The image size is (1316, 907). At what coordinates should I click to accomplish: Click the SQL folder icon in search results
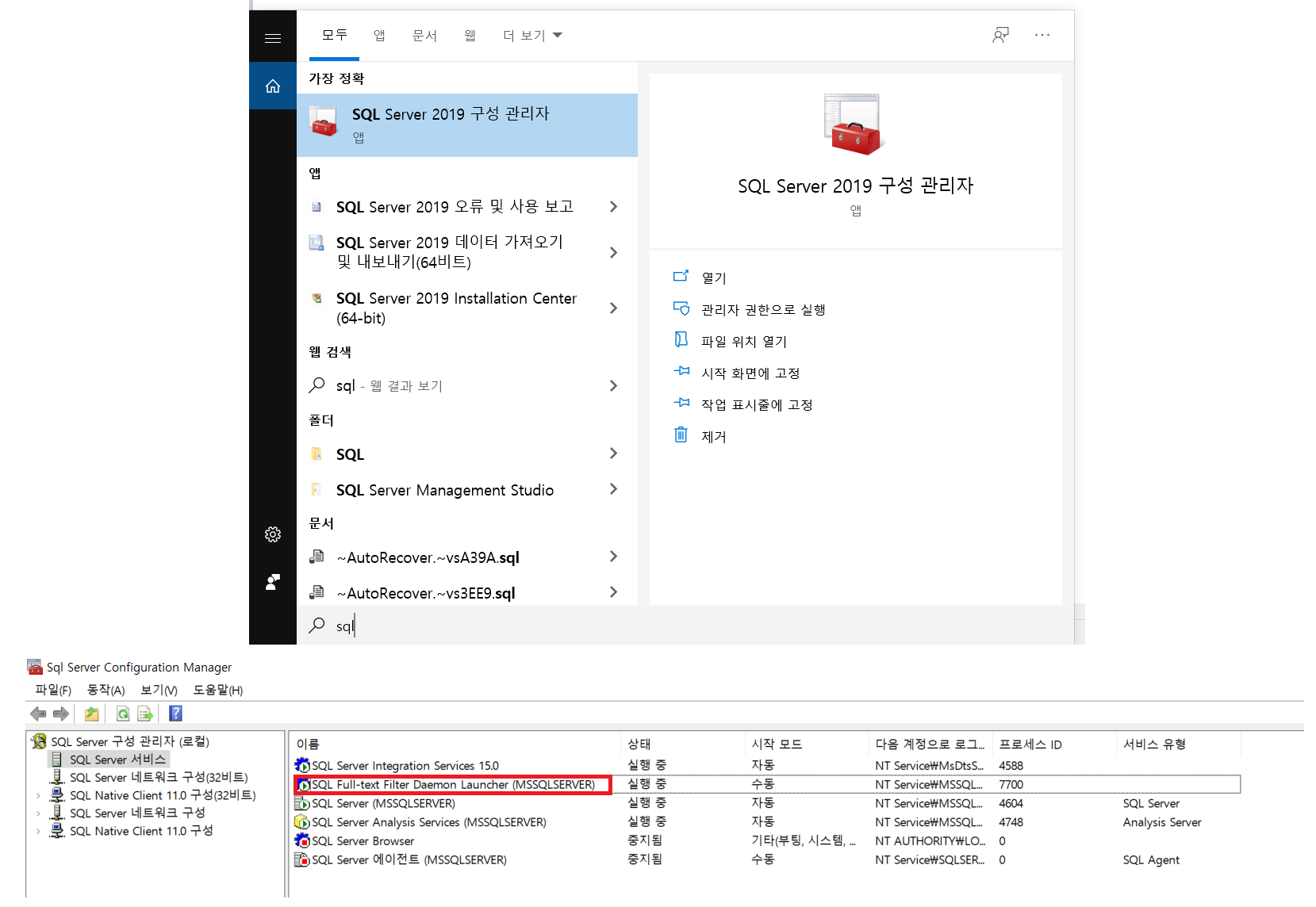[x=317, y=453]
